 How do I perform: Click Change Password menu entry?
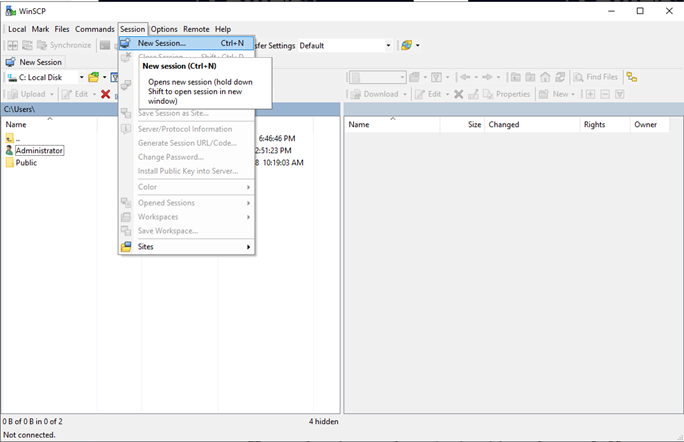(x=187, y=157)
